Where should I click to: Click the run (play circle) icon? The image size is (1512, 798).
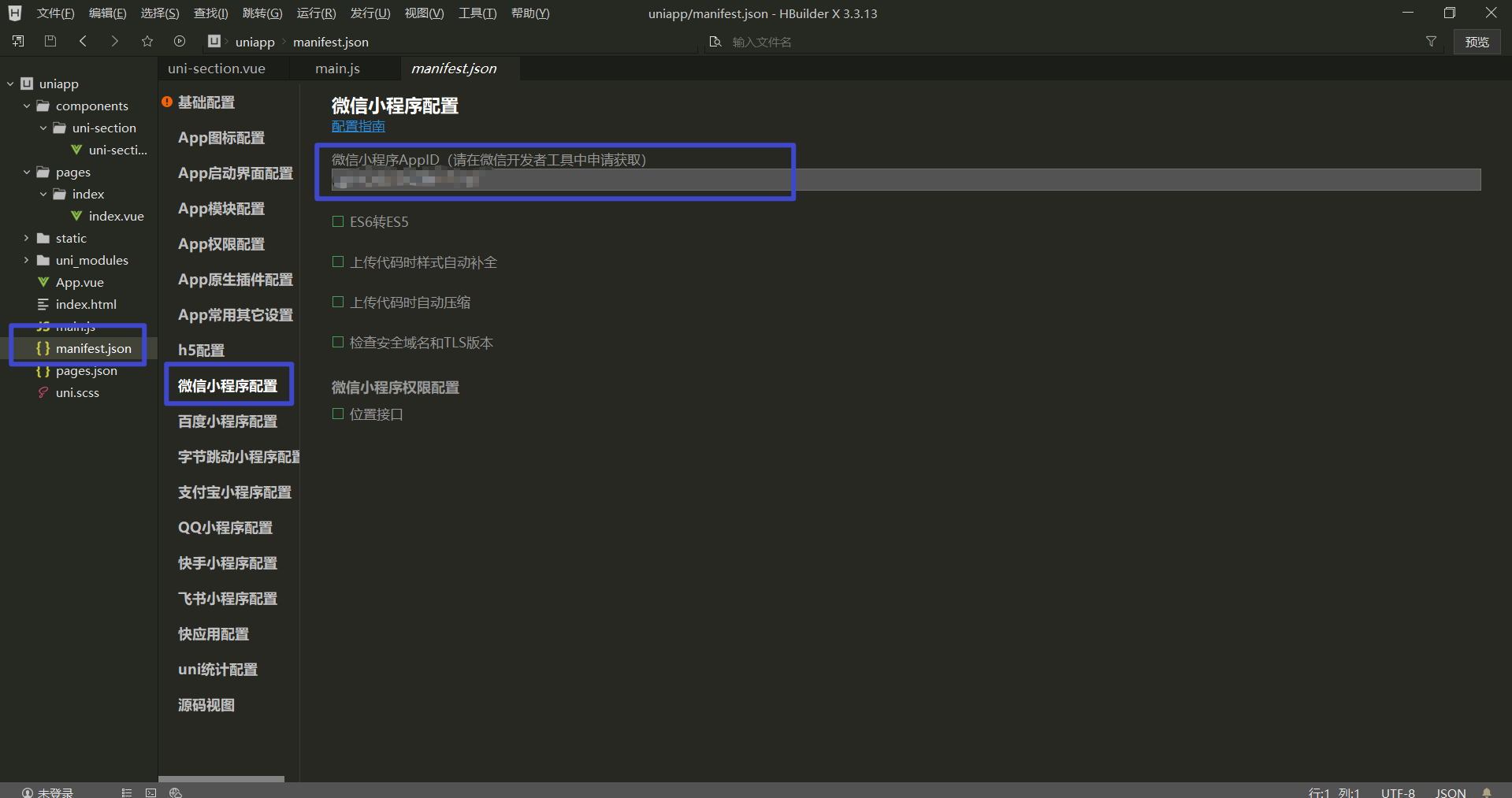180,41
